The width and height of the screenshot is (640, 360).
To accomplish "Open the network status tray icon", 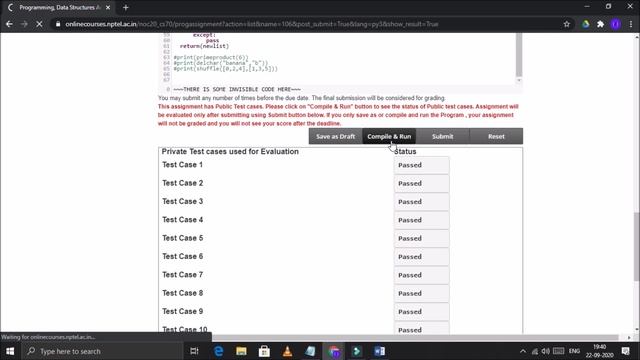I will coord(535,351).
